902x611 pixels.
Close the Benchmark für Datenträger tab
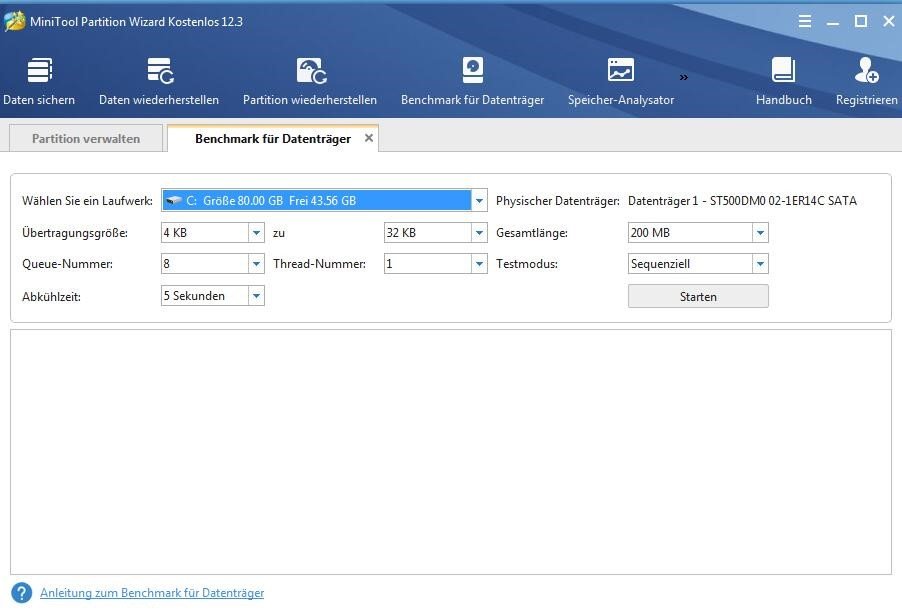click(369, 138)
